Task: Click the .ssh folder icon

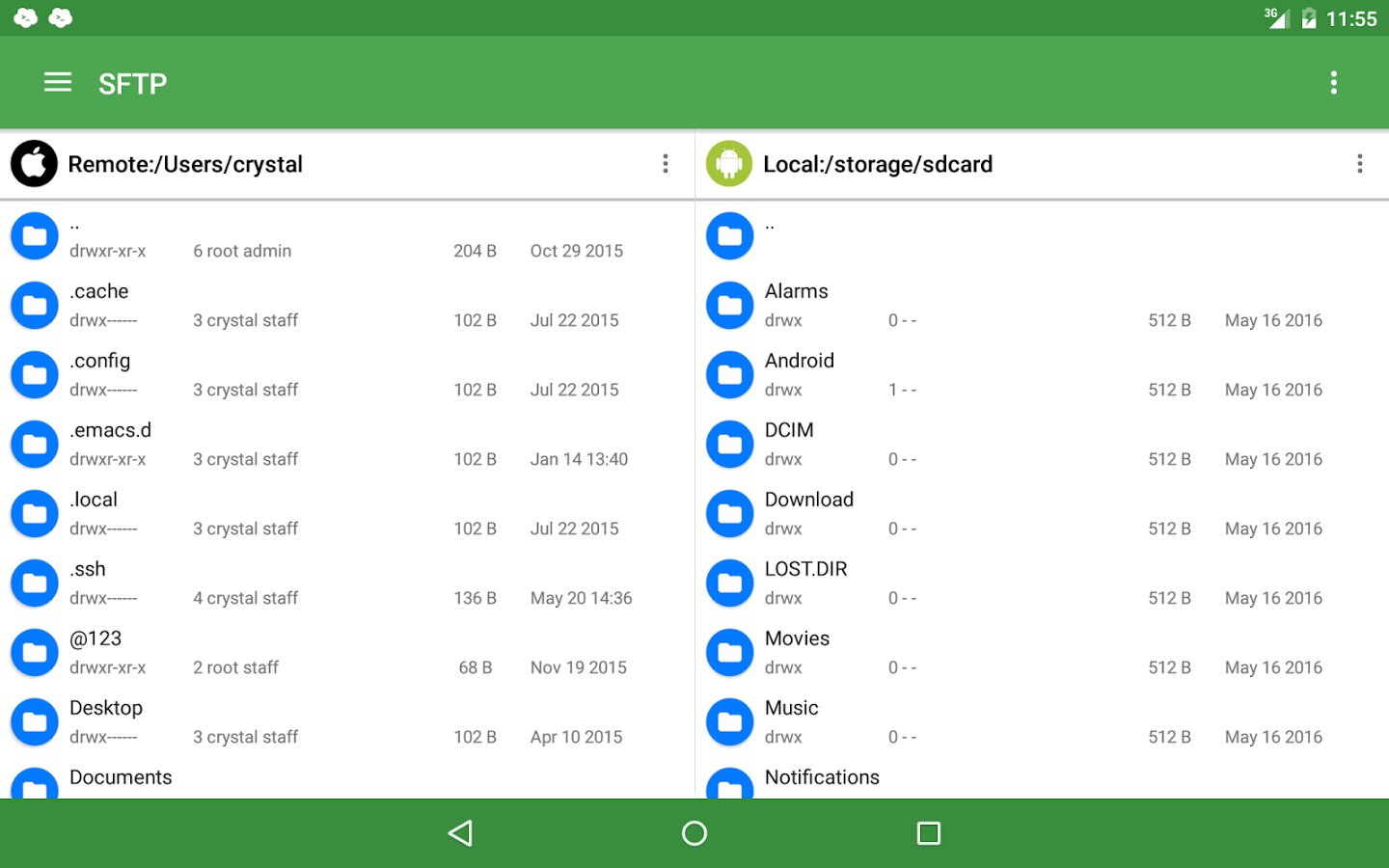Action: tap(35, 583)
